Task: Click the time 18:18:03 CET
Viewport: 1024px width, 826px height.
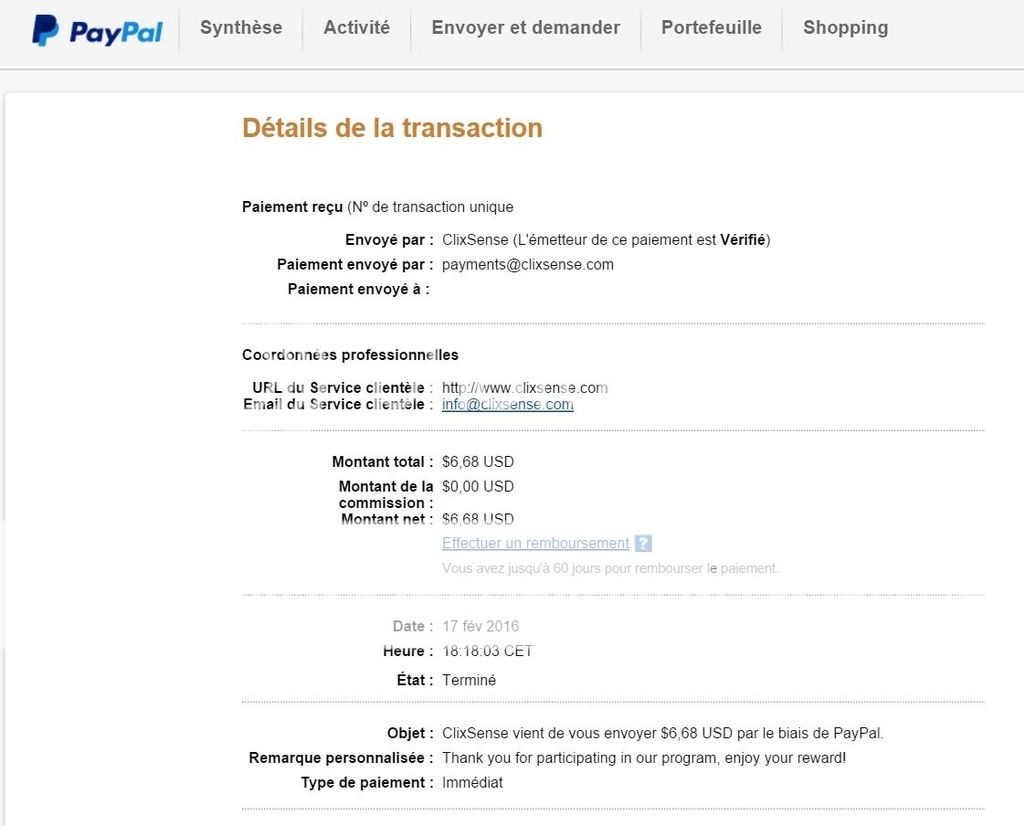Action: [x=488, y=652]
